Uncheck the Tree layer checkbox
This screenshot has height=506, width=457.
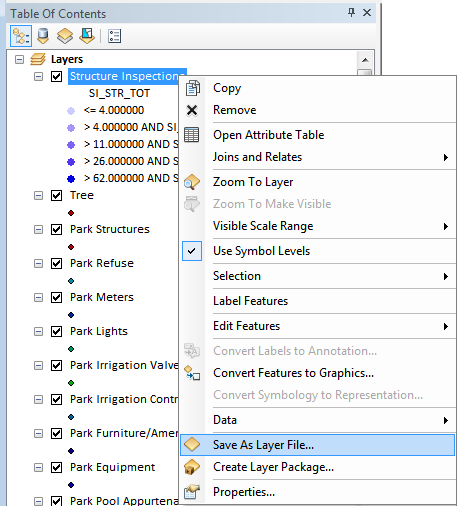click(56, 195)
